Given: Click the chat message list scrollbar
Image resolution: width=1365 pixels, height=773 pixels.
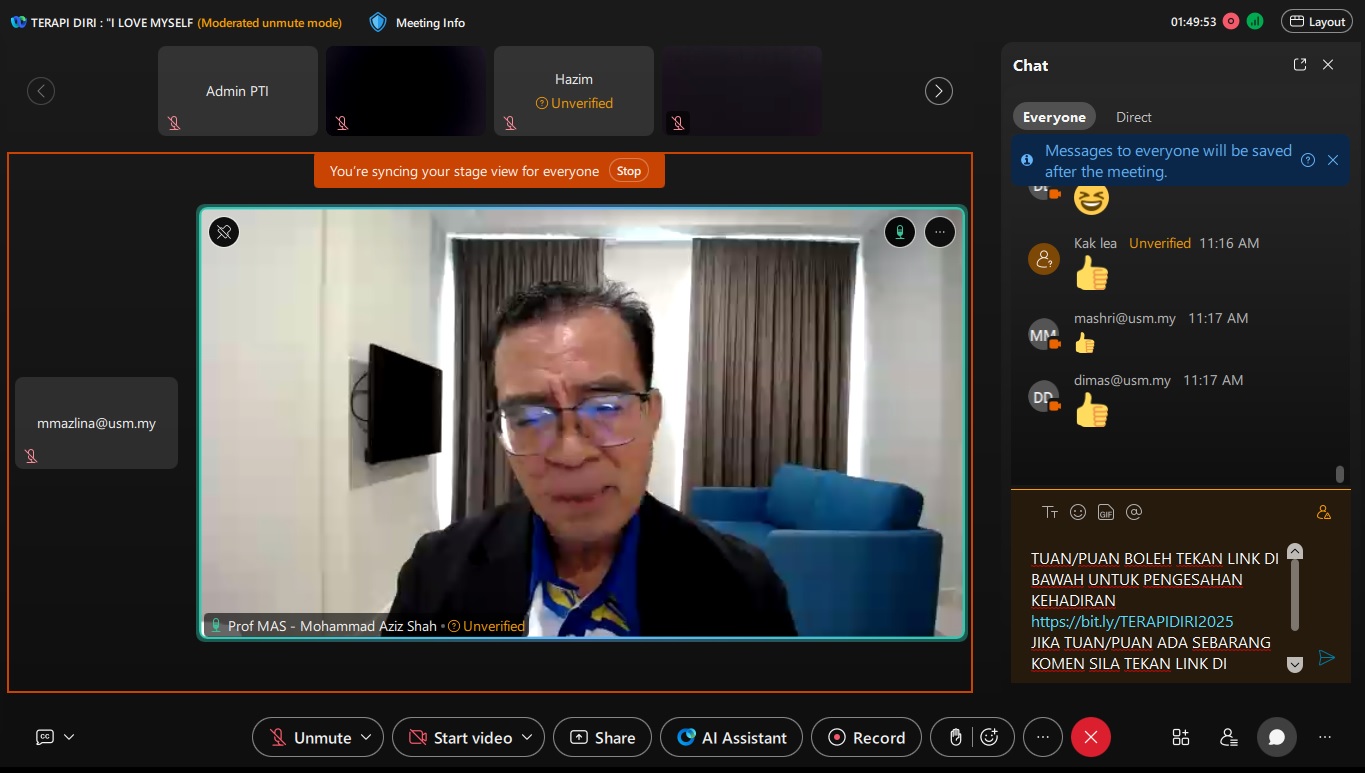Looking at the screenshot, I should [x=1339, y=473].
